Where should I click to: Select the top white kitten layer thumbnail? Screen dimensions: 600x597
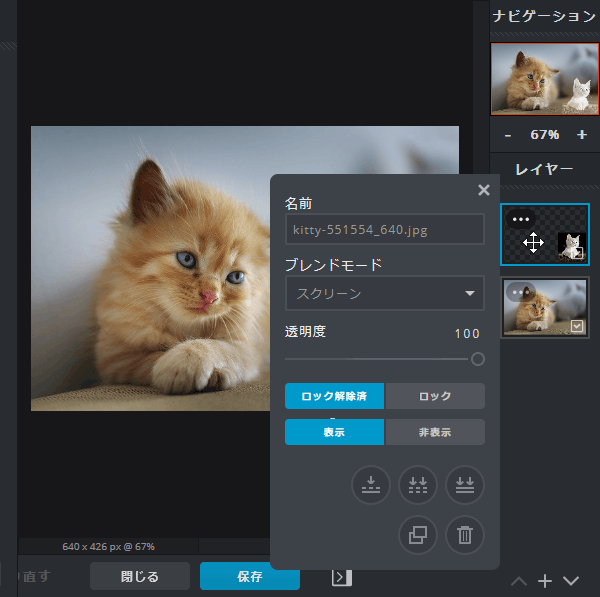545,234
